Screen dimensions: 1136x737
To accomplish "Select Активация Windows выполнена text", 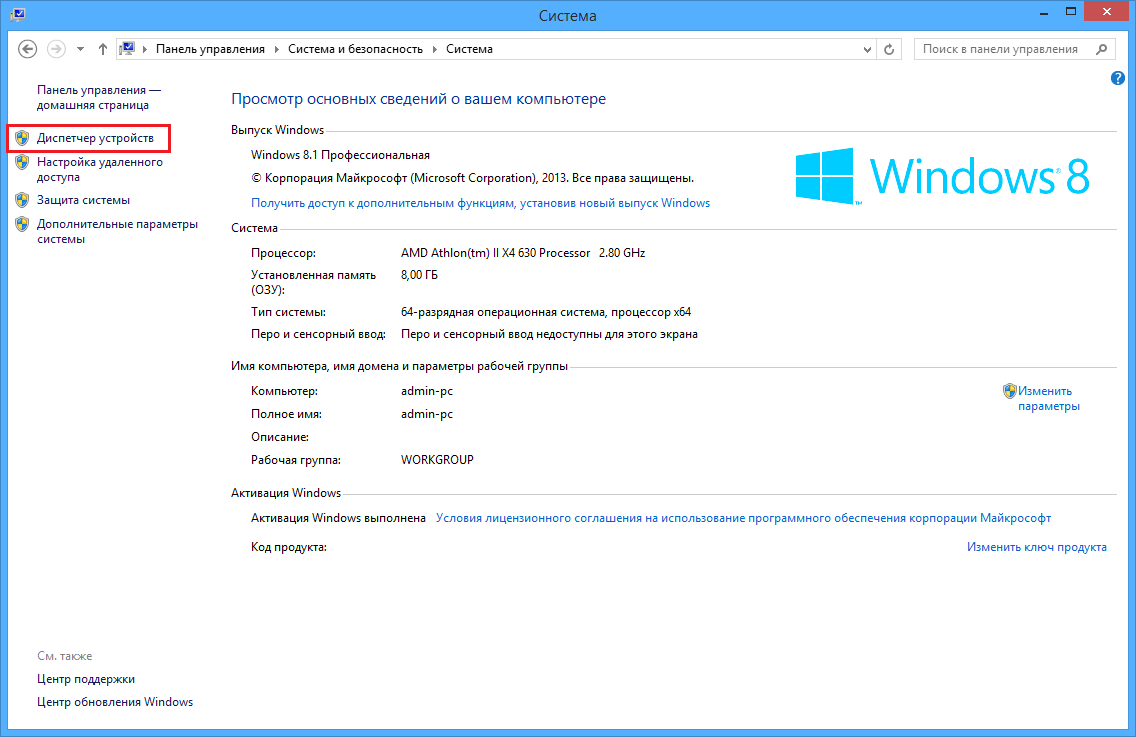I will [x=338, y=518].
